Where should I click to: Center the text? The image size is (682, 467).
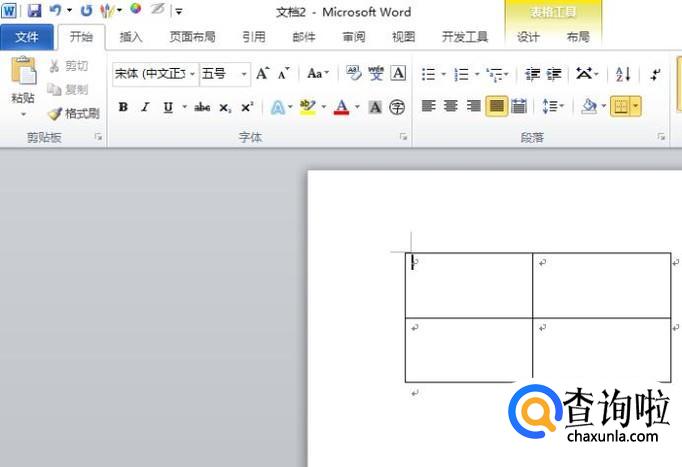tap(451, 106)
